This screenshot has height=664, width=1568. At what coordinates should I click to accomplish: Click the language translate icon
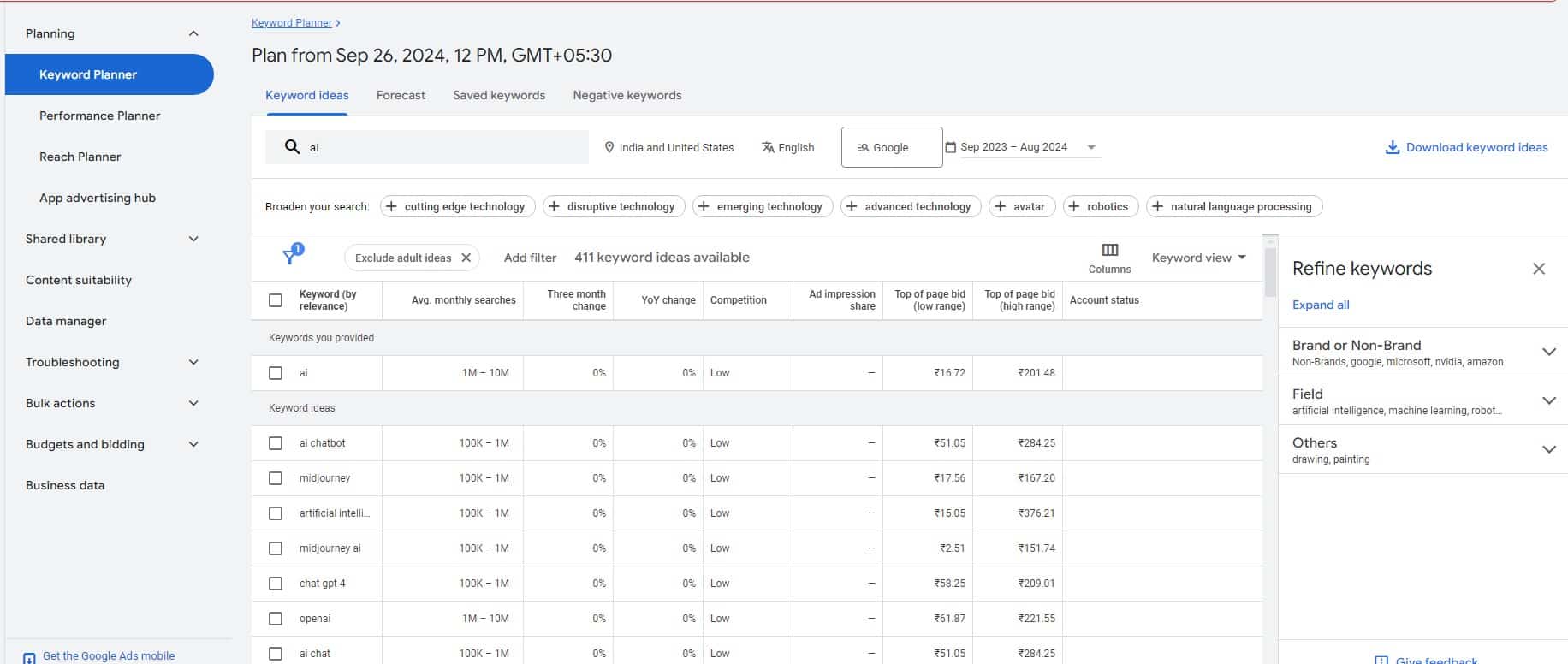[x=768, y=147]
